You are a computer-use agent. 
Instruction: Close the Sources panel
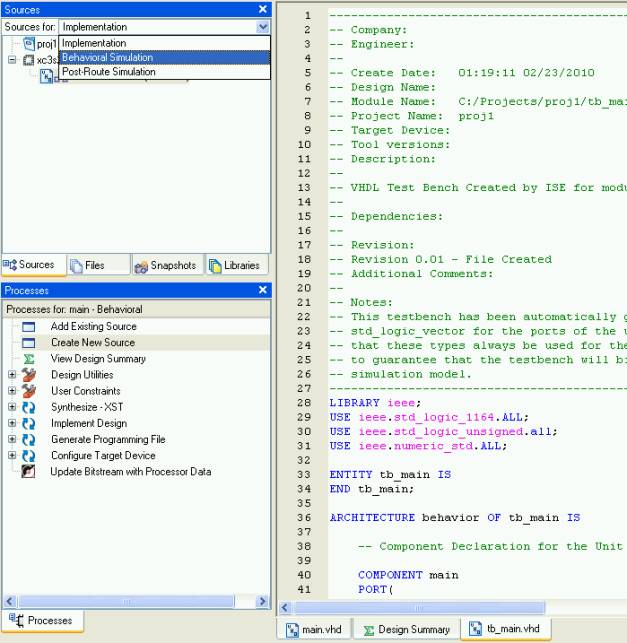point(263,9)
